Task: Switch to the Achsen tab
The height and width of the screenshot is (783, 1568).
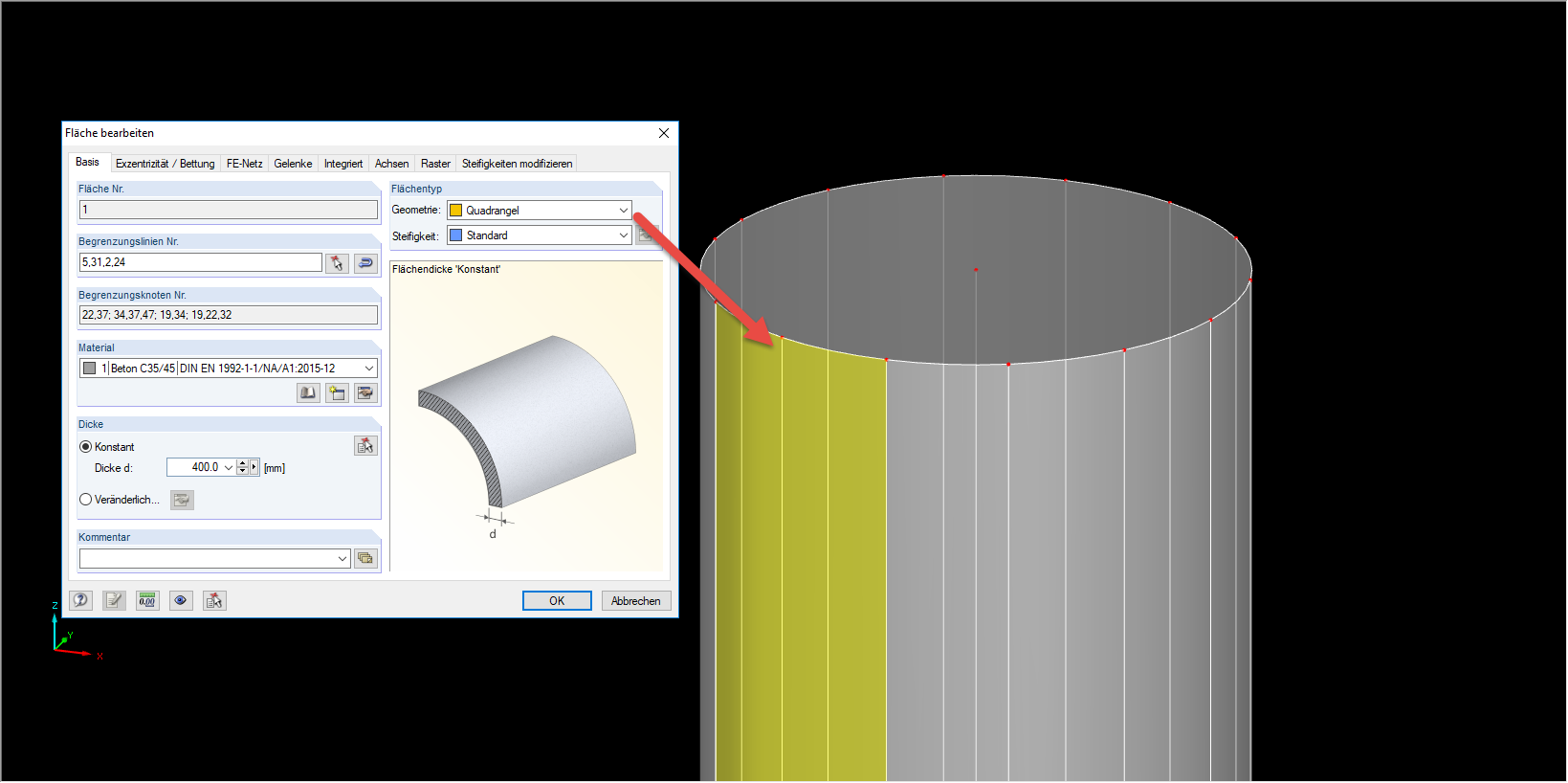Action: [x=392, y=164]
